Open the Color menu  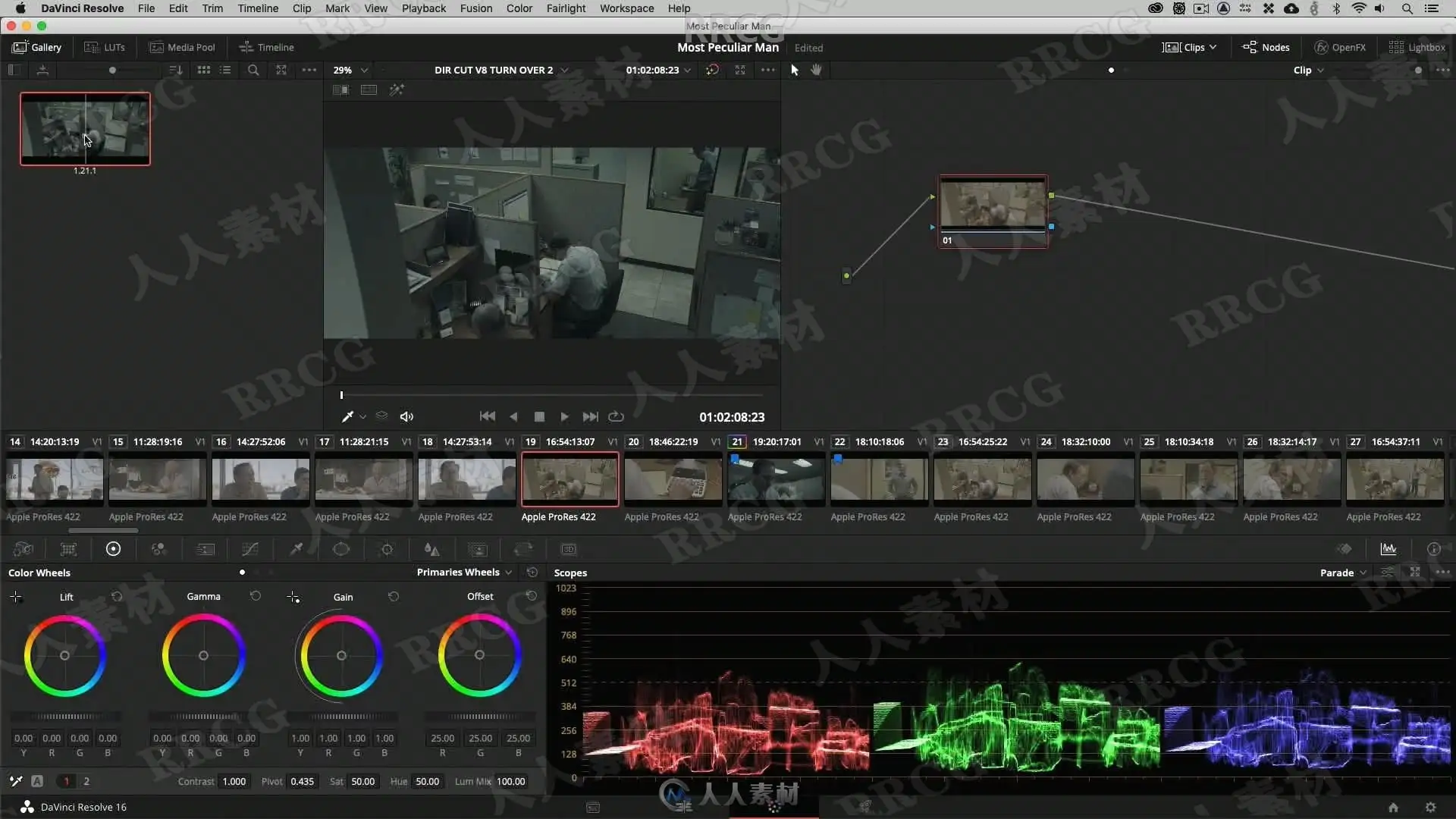pyautogui.click(x=519, y=8)
